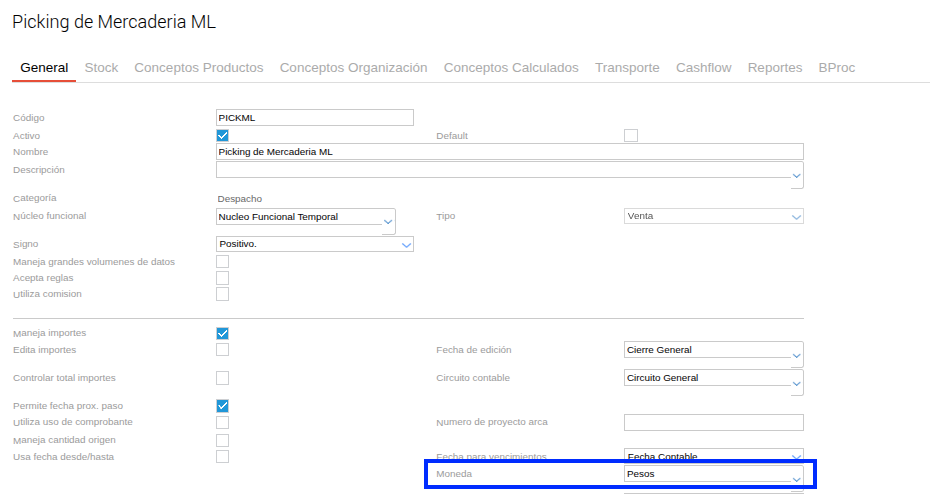Enable the Acepta reglas checkbox

click(223, 278)
